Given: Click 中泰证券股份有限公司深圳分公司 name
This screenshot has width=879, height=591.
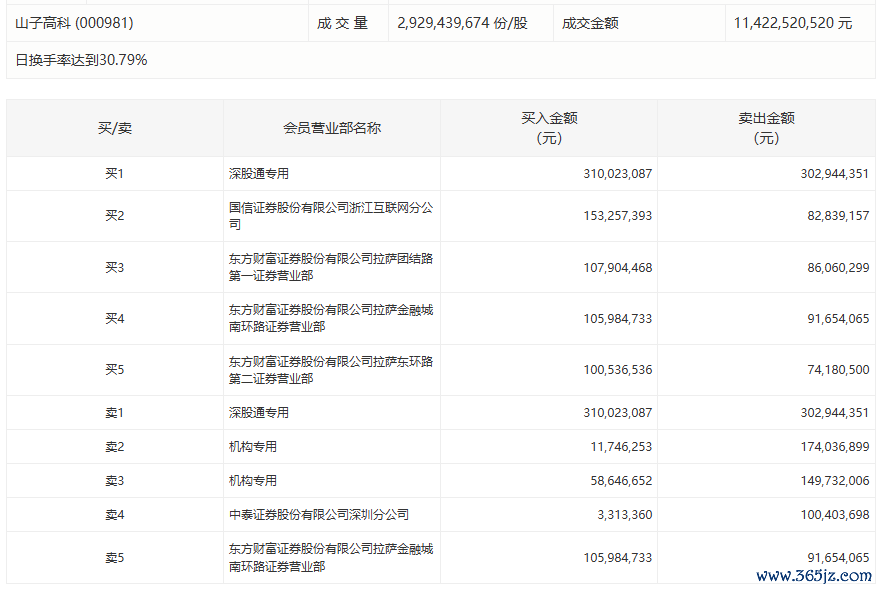Looking at the screenshot, I should (318, 515).
